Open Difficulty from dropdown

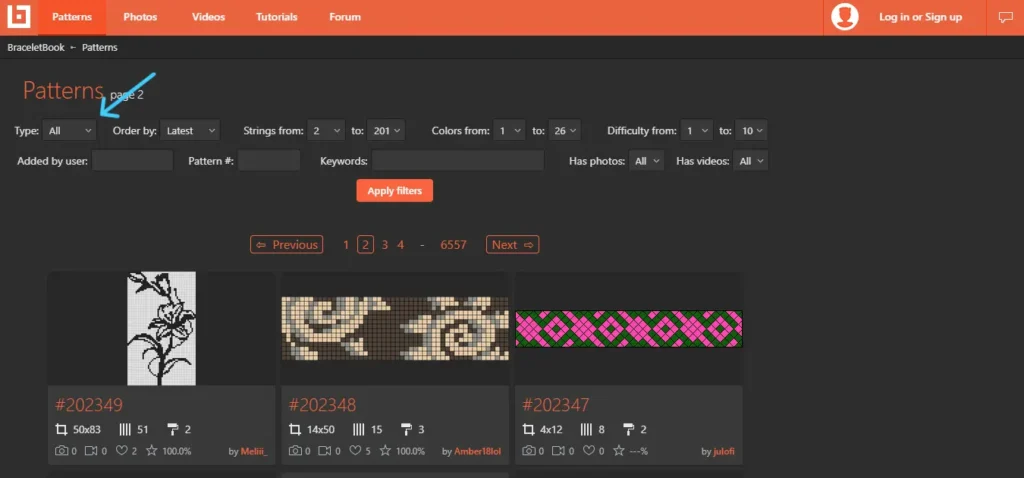click(x=696, y=131)
